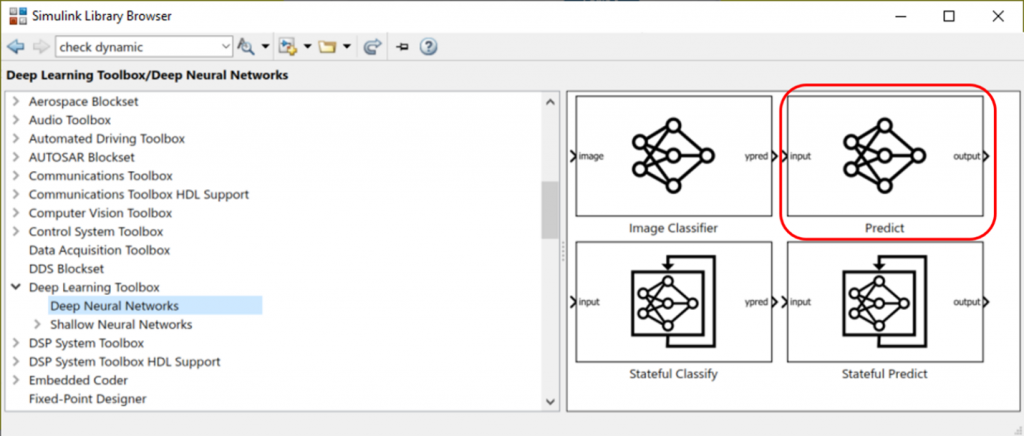
Task: Click the search binoculars icon
Action: [246, 47]
